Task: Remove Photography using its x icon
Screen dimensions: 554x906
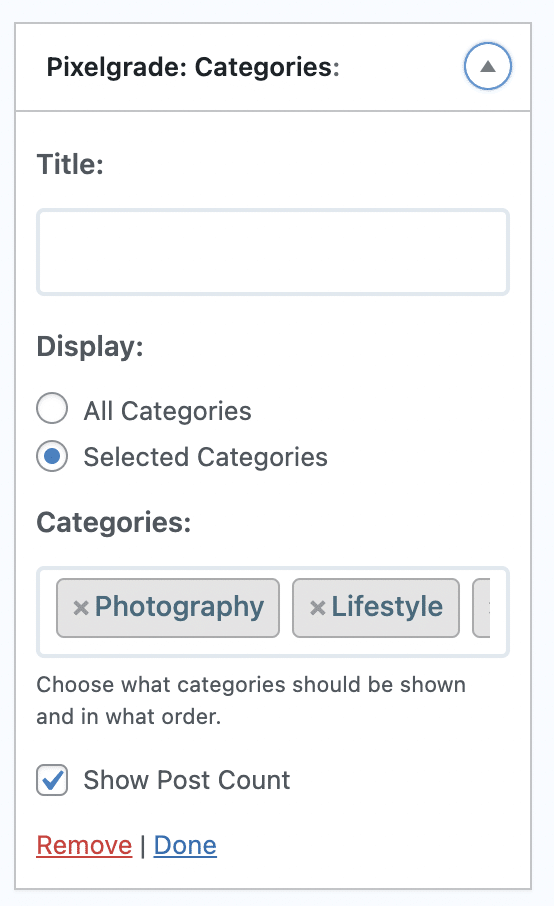Action: pyautogui.click(x=81, y=608)
